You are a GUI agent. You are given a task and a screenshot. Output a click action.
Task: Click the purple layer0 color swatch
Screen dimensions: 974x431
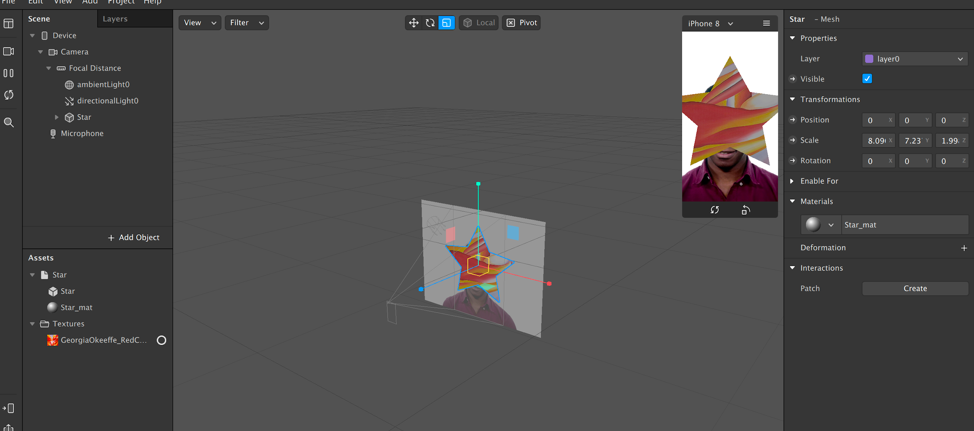[x=869, y=59]
